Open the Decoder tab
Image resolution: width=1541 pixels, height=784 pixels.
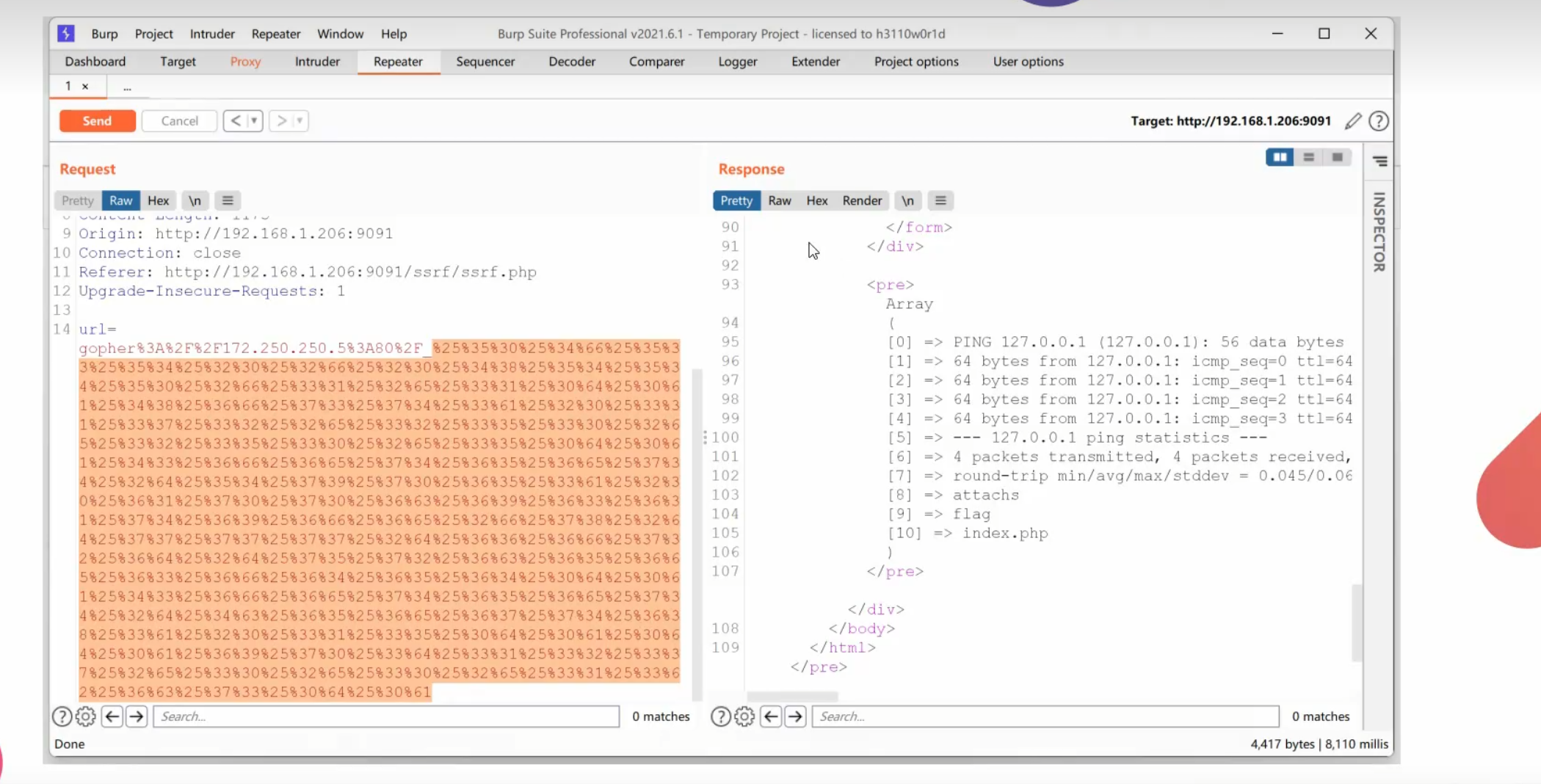(571, 62)
